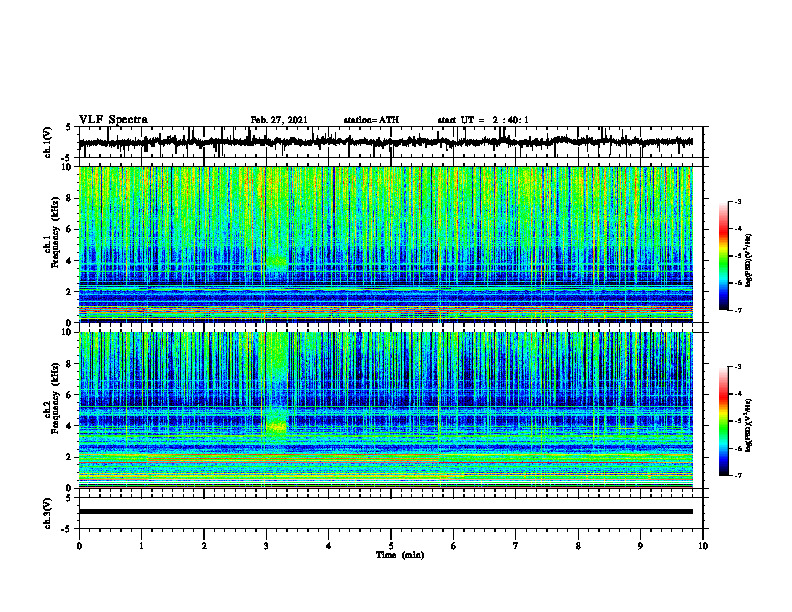Click the ch.1 spectrogram color bar
The image size is (792, 612).
point(723,256)
